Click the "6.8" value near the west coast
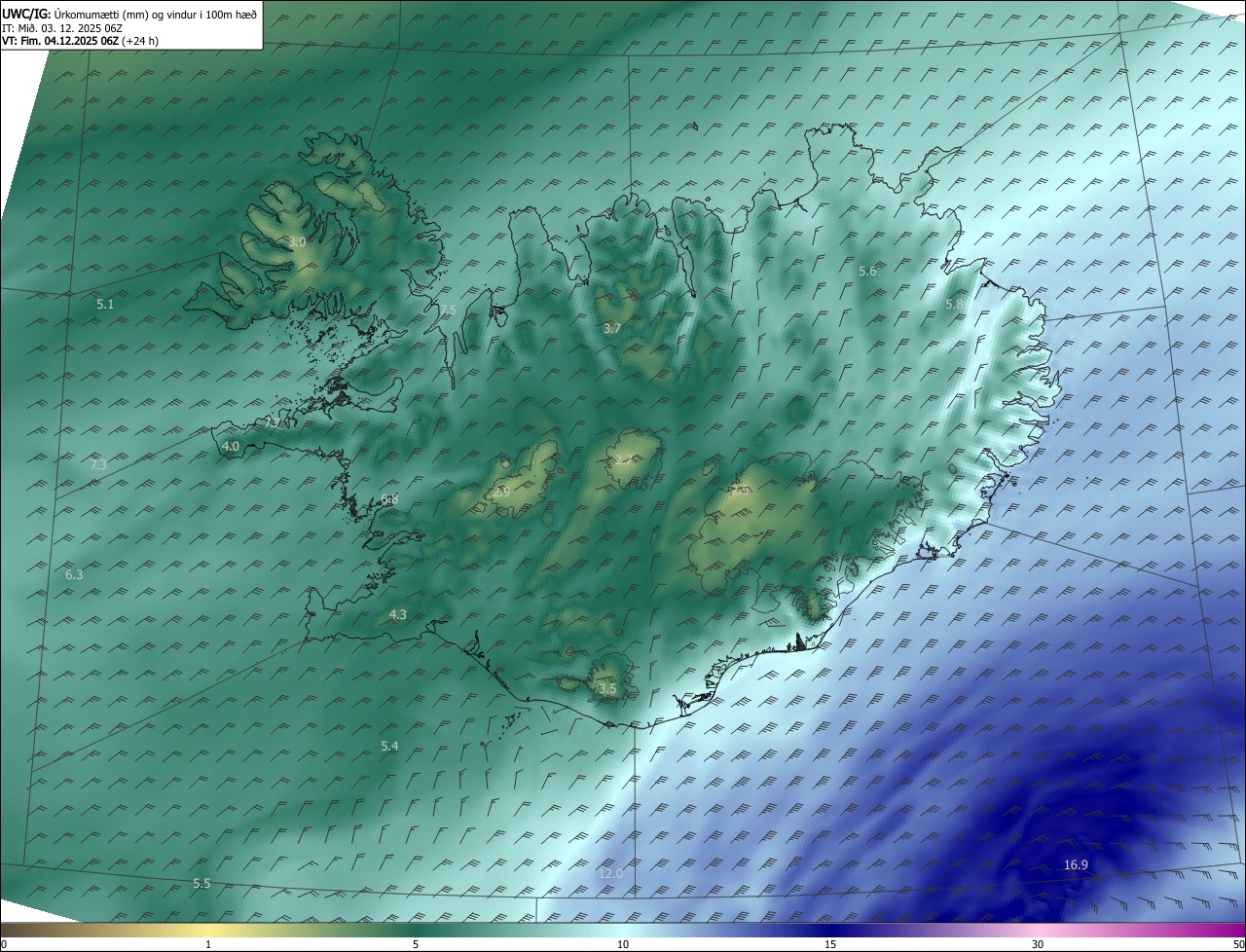The image size is (1246, 952). pyautogui.click(x=389, y=499)
